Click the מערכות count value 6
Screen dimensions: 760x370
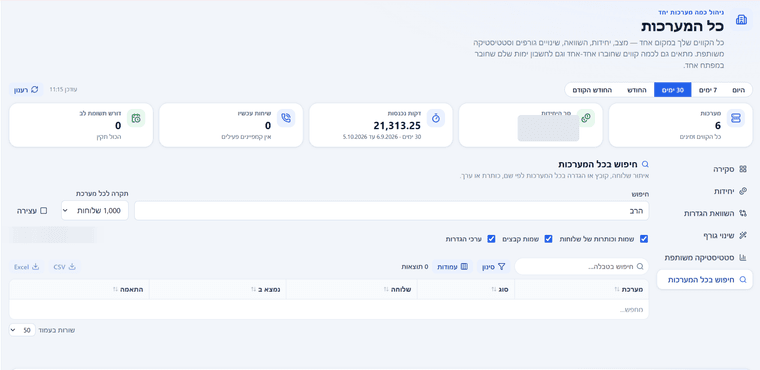pyautogui.click(x=717, y=126)
